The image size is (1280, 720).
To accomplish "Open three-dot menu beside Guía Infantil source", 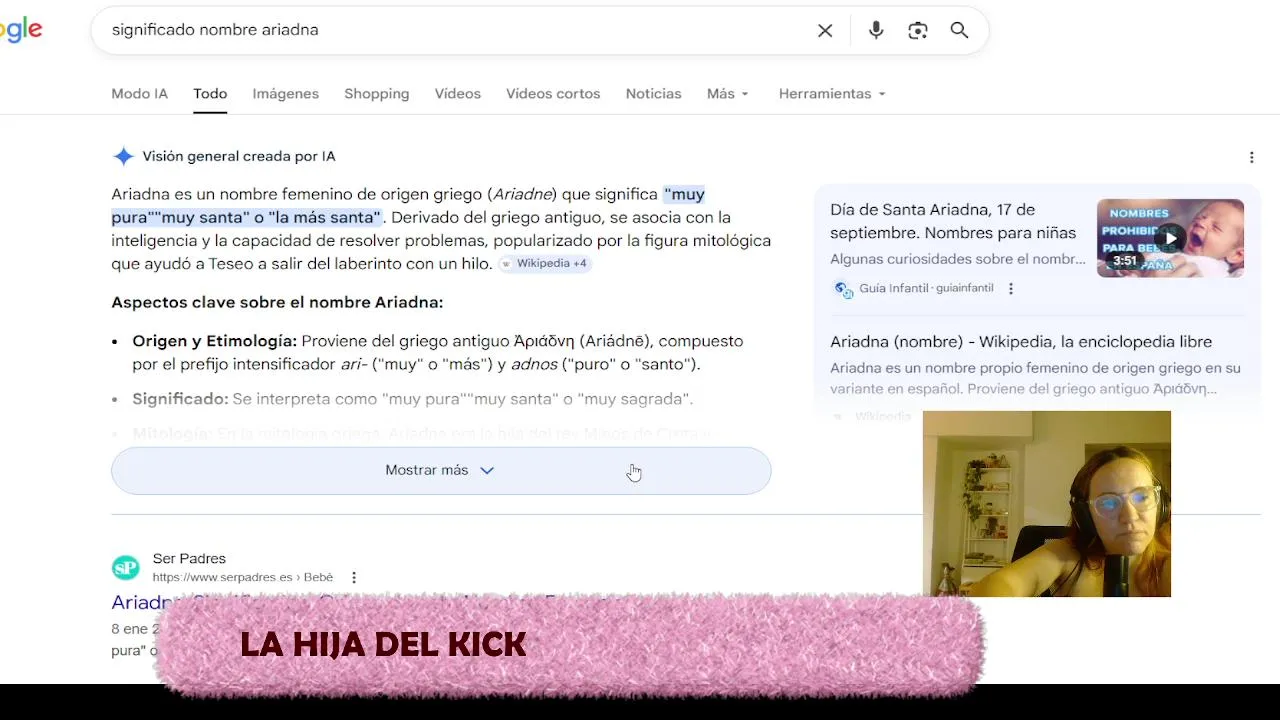I will (x=1010, y=288).
